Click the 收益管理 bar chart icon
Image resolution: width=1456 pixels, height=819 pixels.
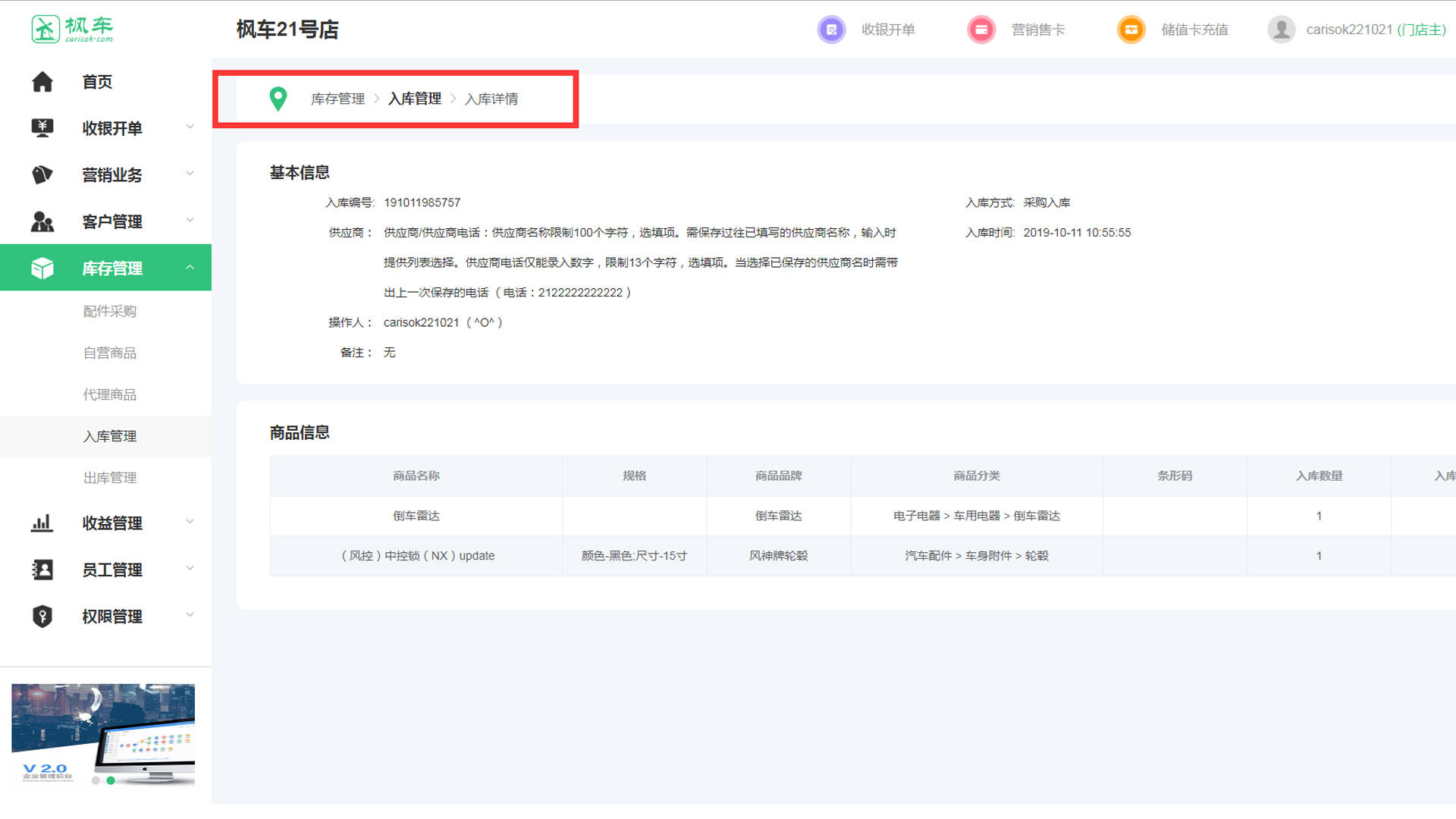click(42, 523)
